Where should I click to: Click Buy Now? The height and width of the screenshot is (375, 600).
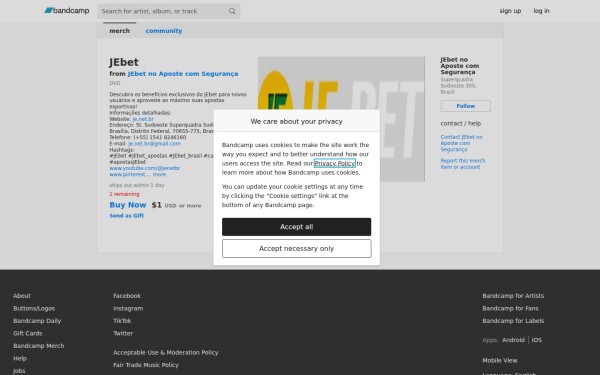coord(128,205)
